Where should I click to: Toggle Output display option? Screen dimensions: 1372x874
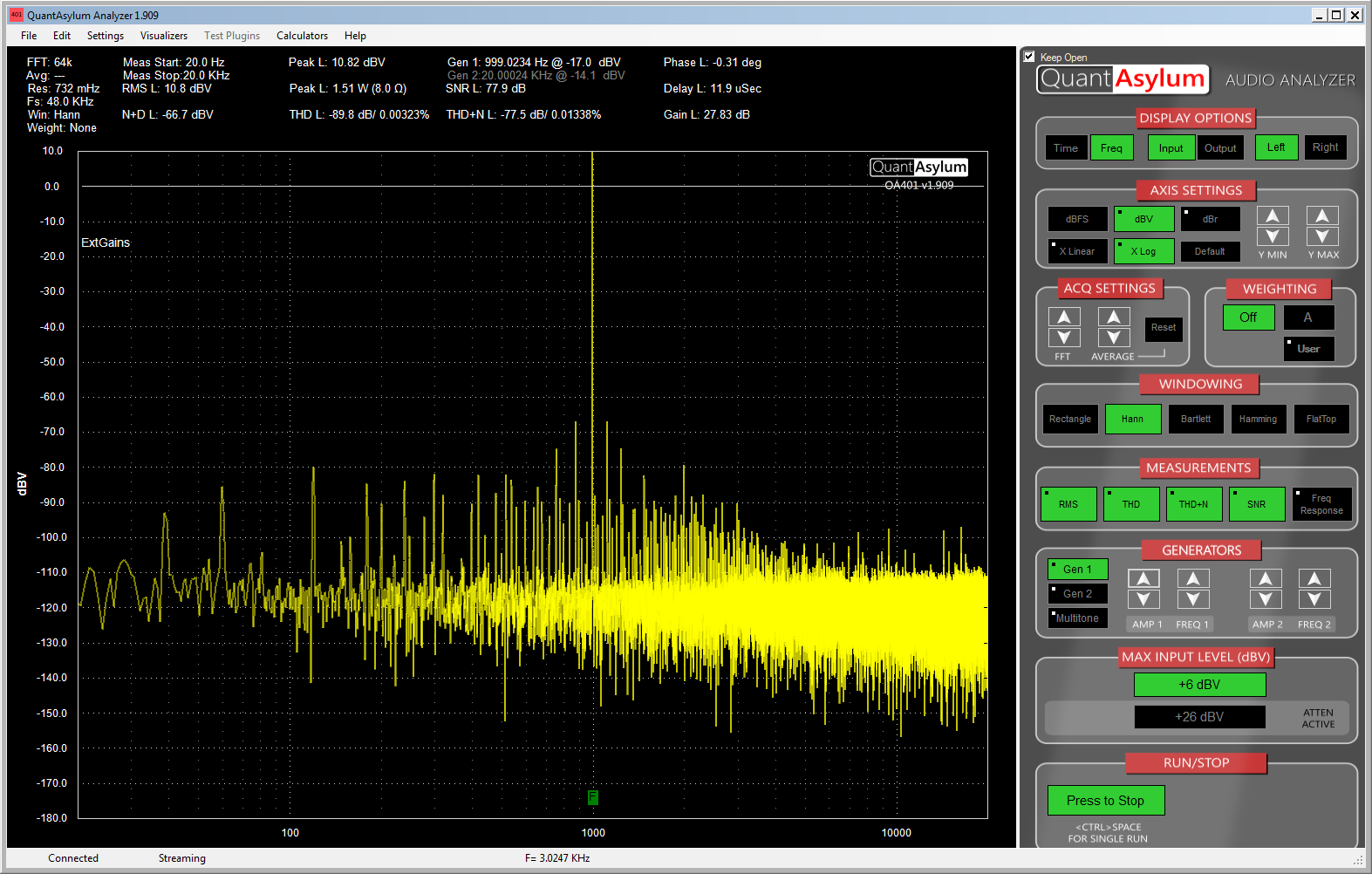pos(1220,148)
